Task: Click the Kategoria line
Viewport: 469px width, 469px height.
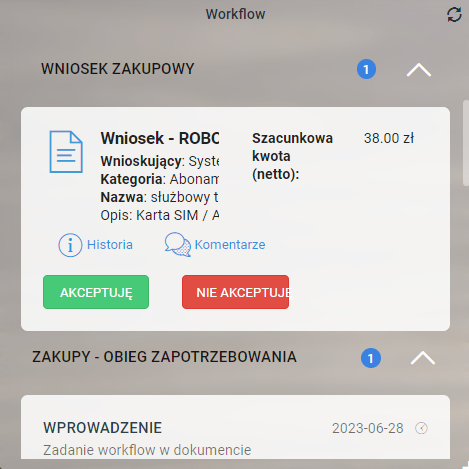Action: (x=160, y=179)
